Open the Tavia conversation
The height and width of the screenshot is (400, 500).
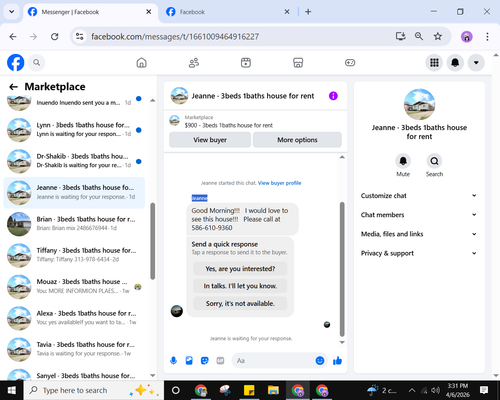coord(74,349)
